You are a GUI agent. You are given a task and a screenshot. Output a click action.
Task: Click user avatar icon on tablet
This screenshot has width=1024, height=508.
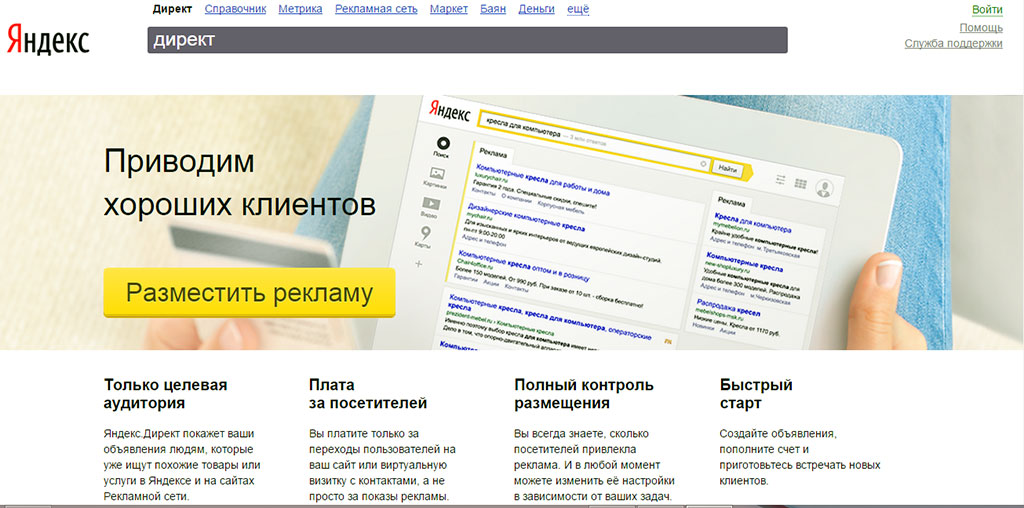[x=824, y=188]
